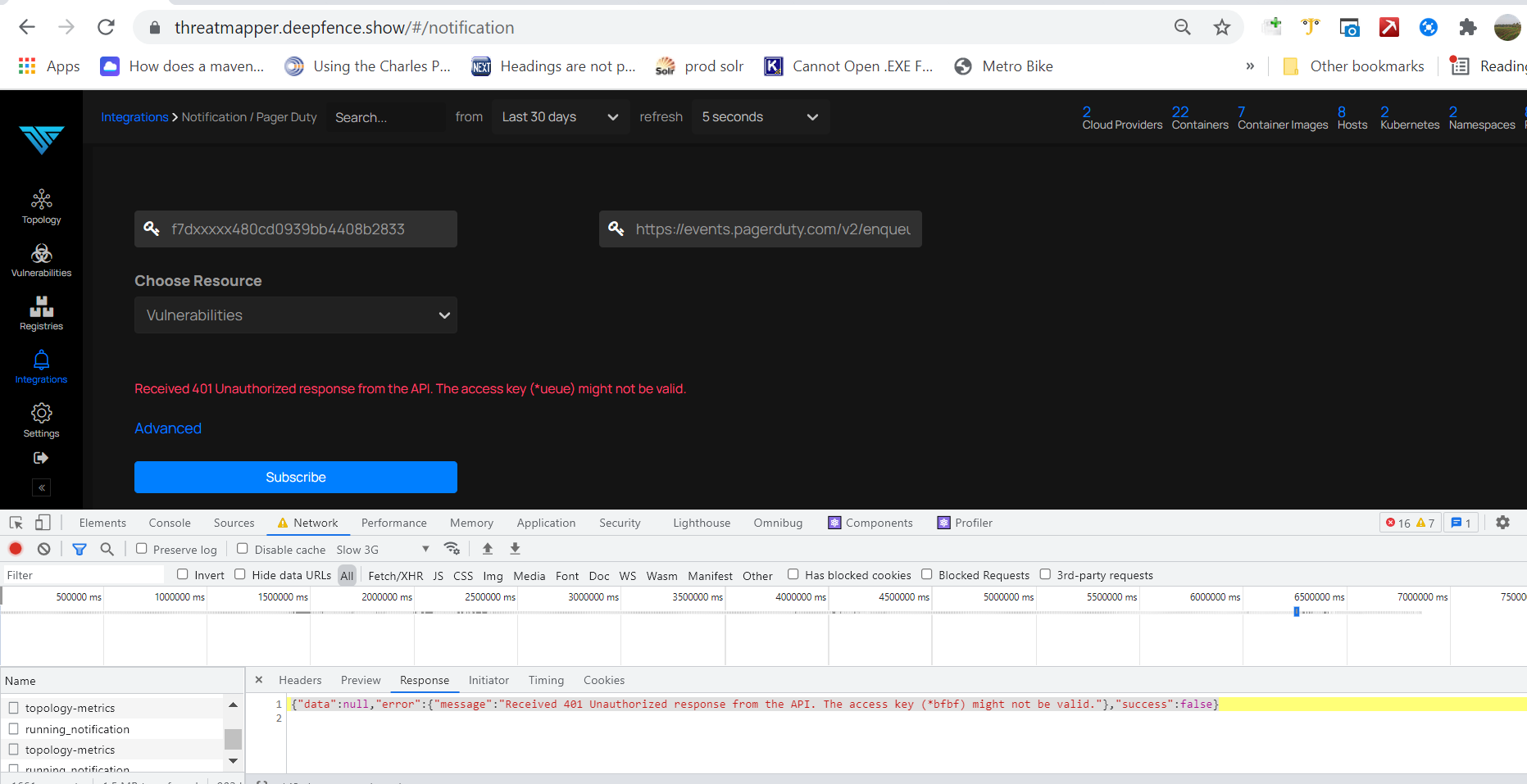Screen dimensions: 1527x784
Task: Stop recording network log red button
Action: [x=16, y=549]
